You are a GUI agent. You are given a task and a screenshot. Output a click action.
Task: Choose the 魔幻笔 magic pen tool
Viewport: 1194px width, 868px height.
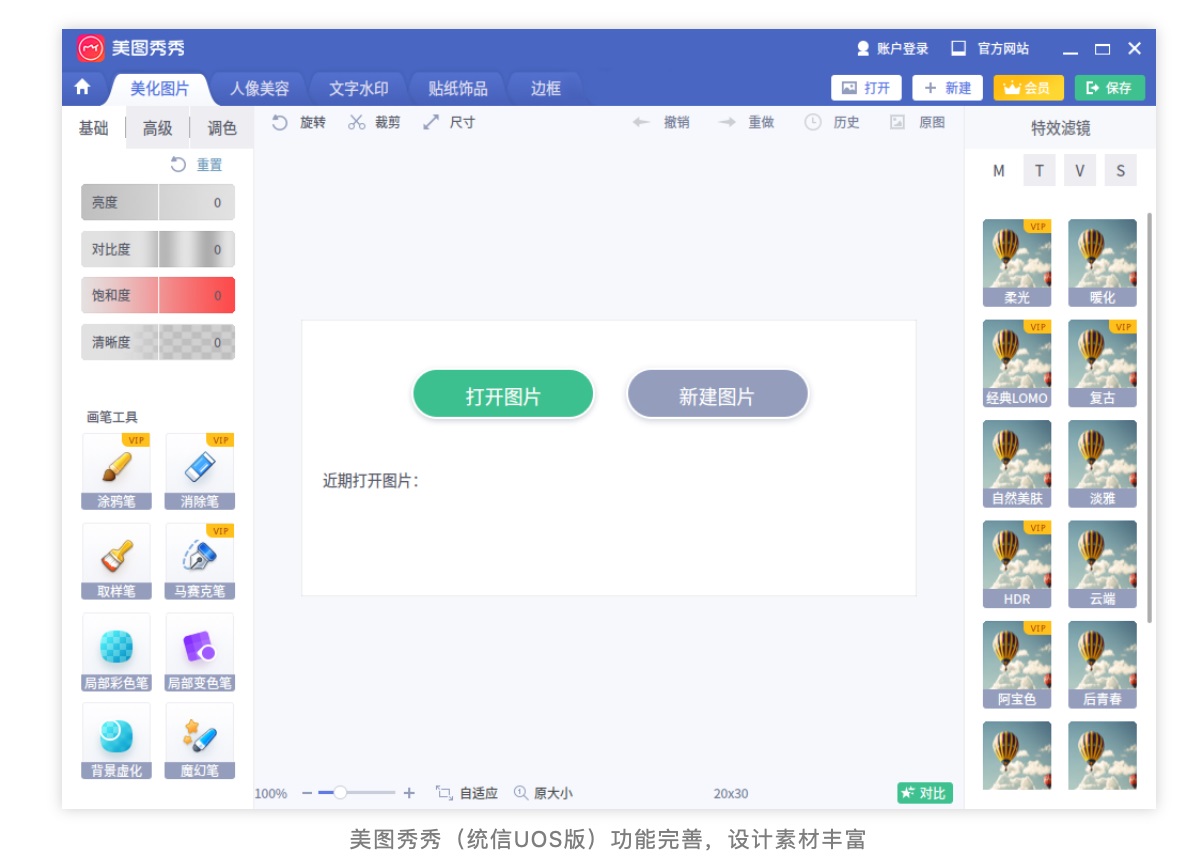click(200, 741)
